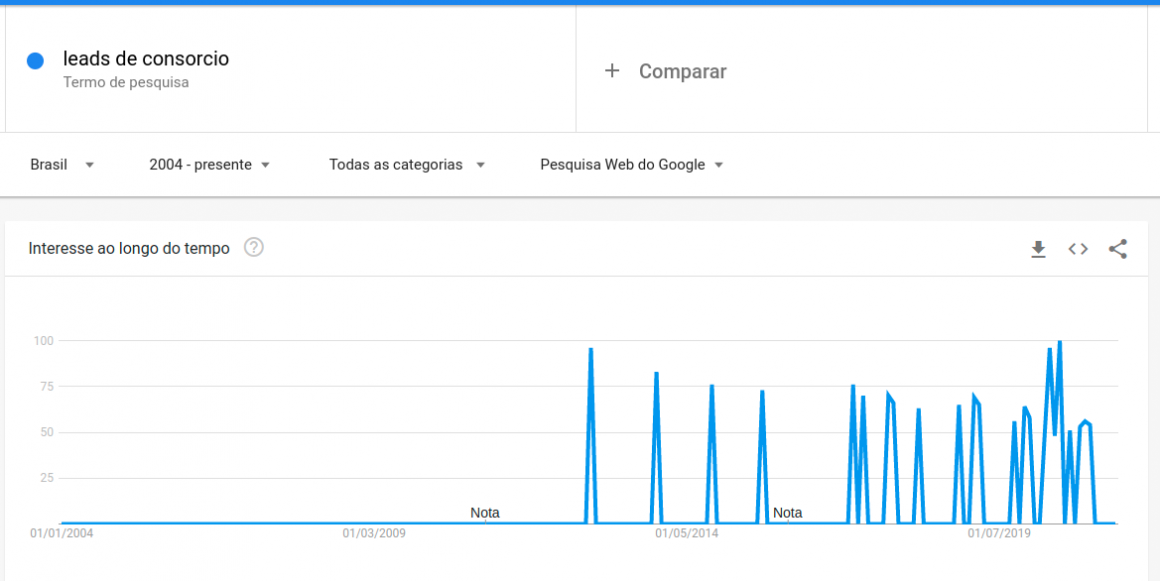
Task: Click the first spike on the chart line
Action: tap(591, 351)
